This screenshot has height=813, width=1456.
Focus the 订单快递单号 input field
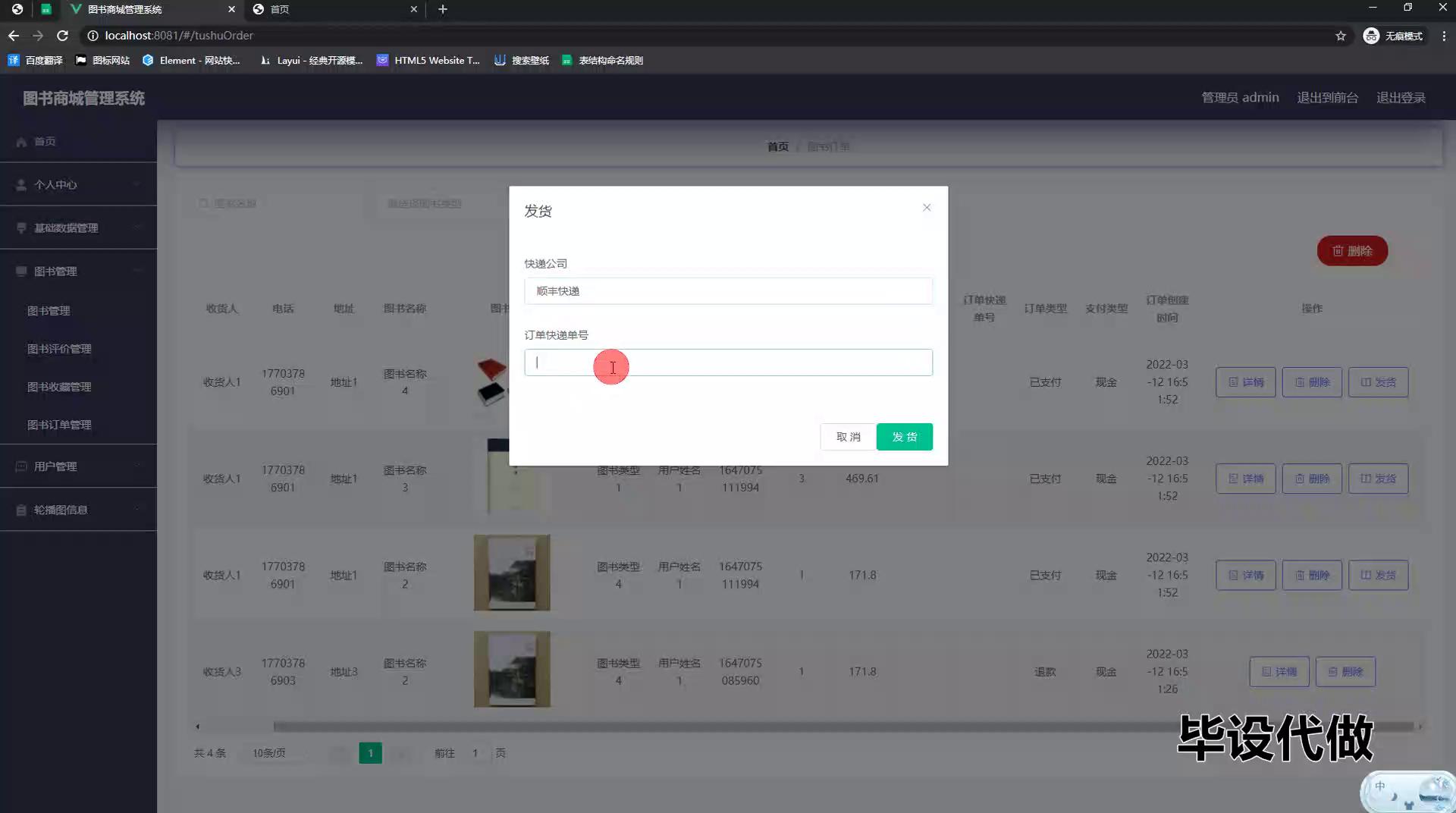pos(728,363)
